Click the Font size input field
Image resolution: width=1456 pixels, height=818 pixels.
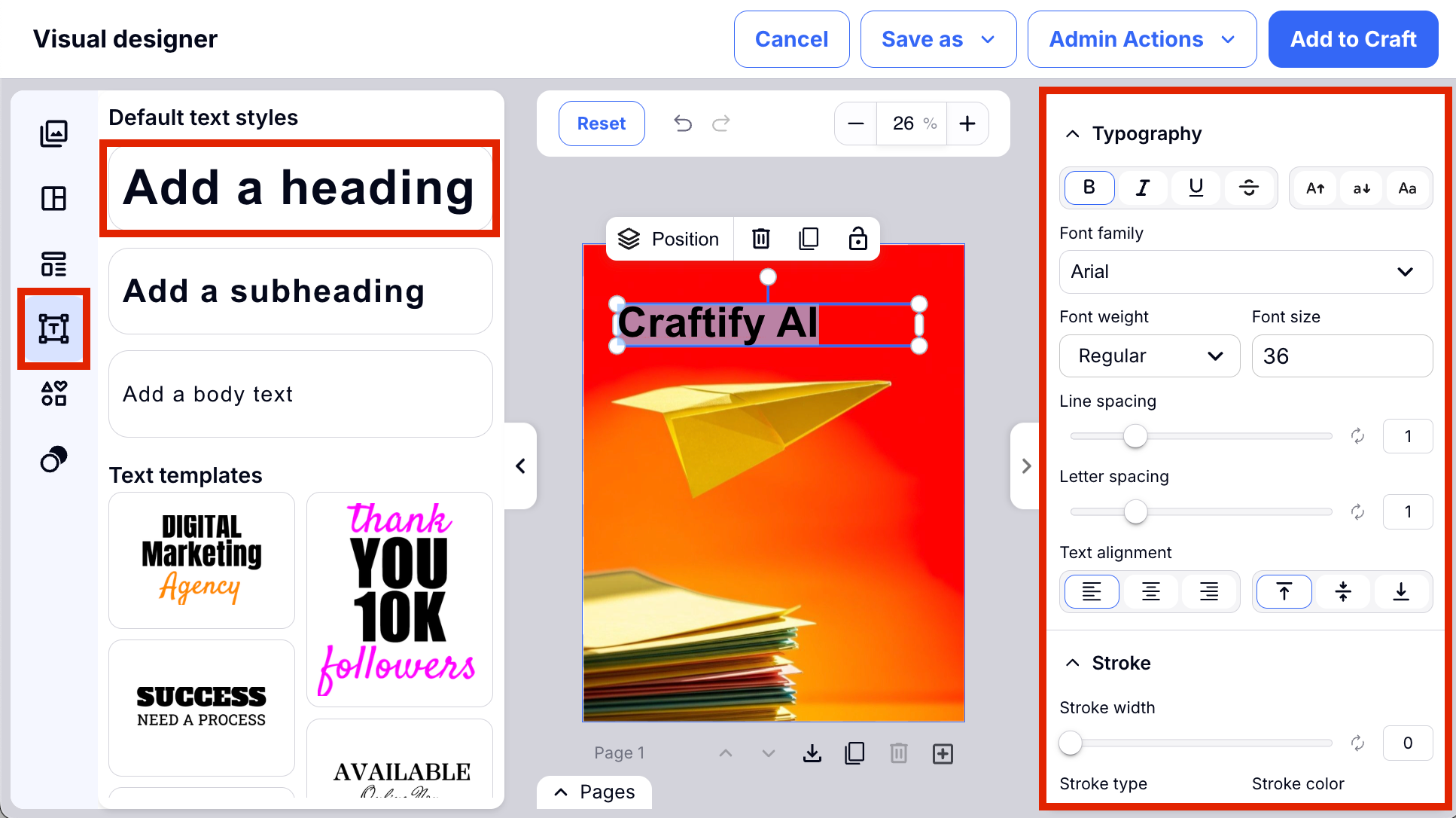click(x=1342, y=356)
